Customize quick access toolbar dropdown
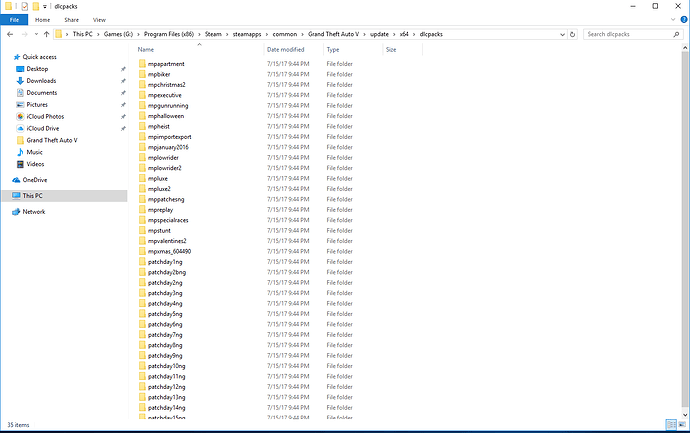Image resolution: width=690 pixels, height=433 pixels. [x=44, y=7]
